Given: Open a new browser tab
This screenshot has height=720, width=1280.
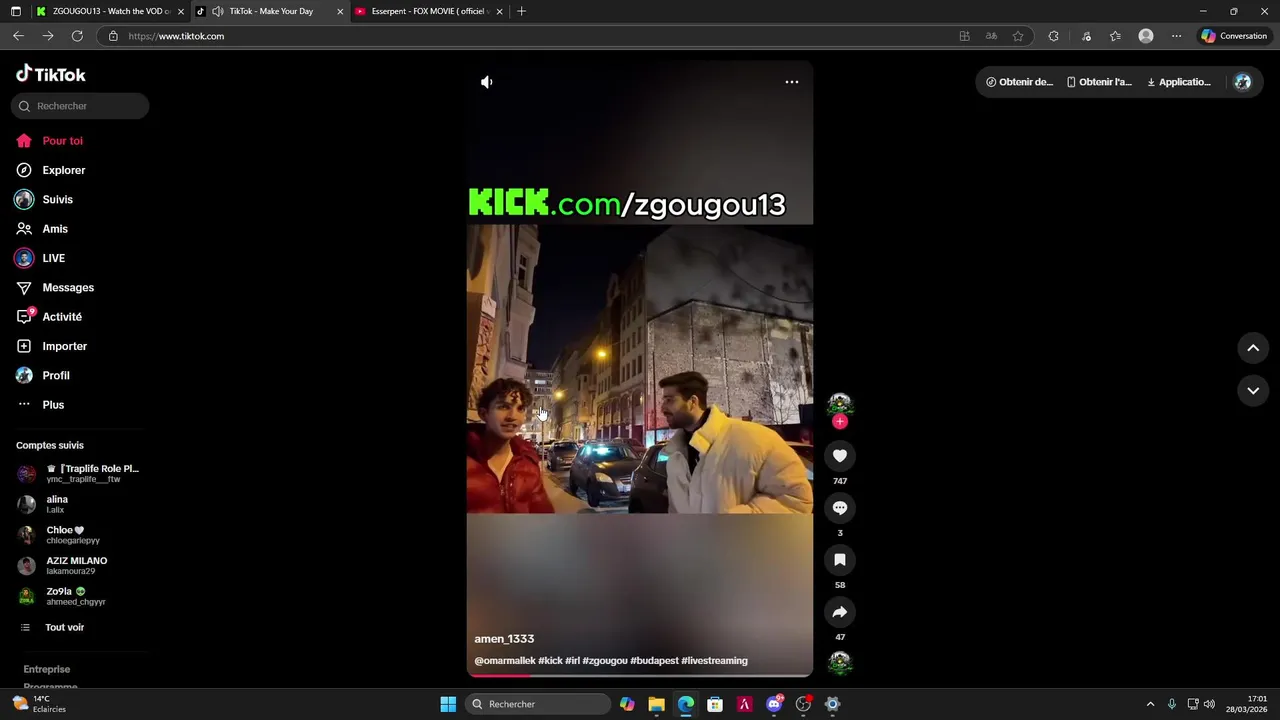Looking at the screenshot, I should (x=521, y=11).
